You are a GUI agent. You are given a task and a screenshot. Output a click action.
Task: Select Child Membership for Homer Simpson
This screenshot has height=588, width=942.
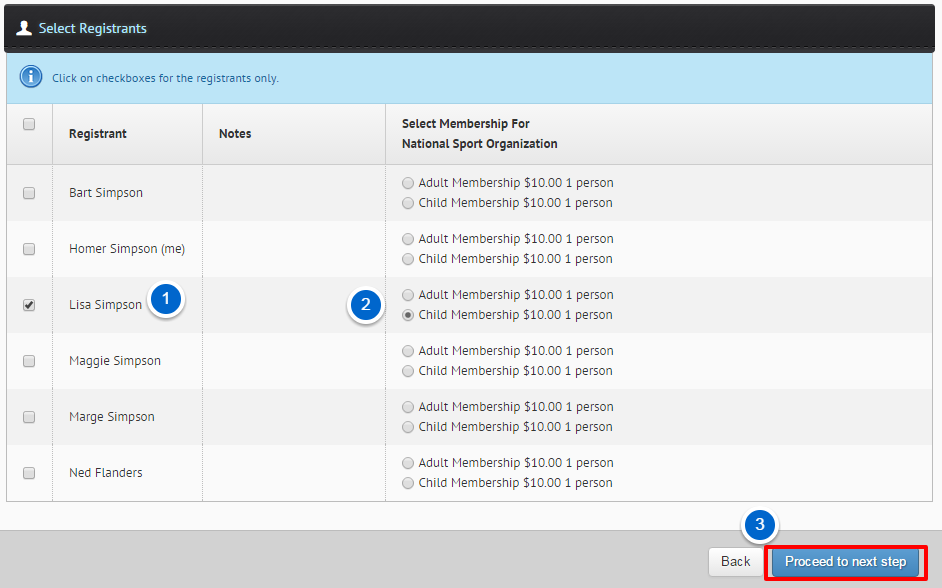[408, 259]
